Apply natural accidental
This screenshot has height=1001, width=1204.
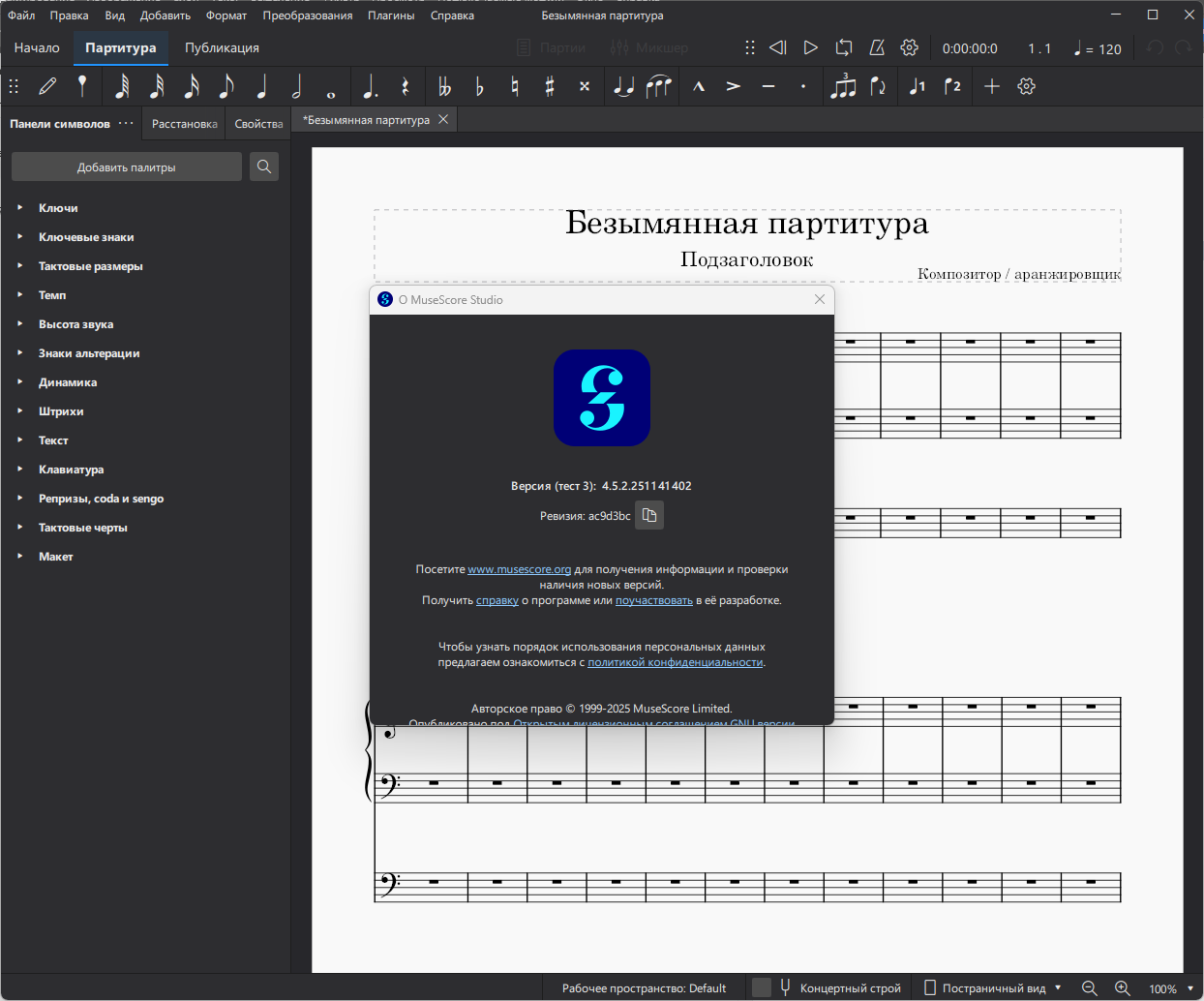tap(515, 86)
